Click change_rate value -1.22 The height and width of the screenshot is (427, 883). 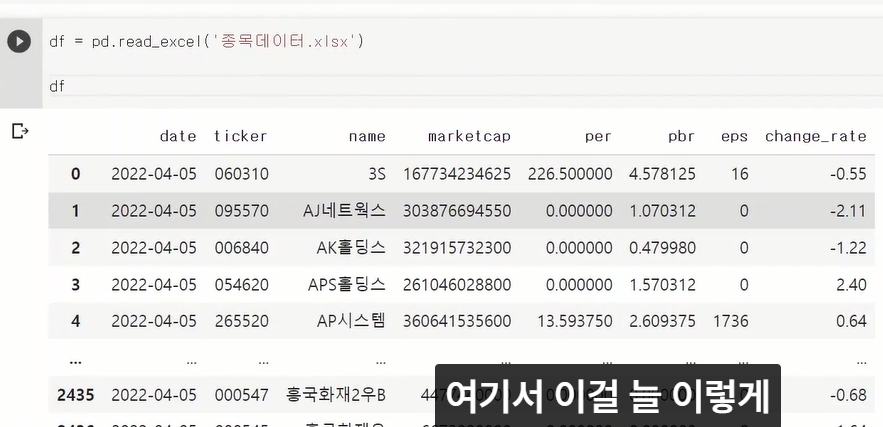[x=848, y=248]
